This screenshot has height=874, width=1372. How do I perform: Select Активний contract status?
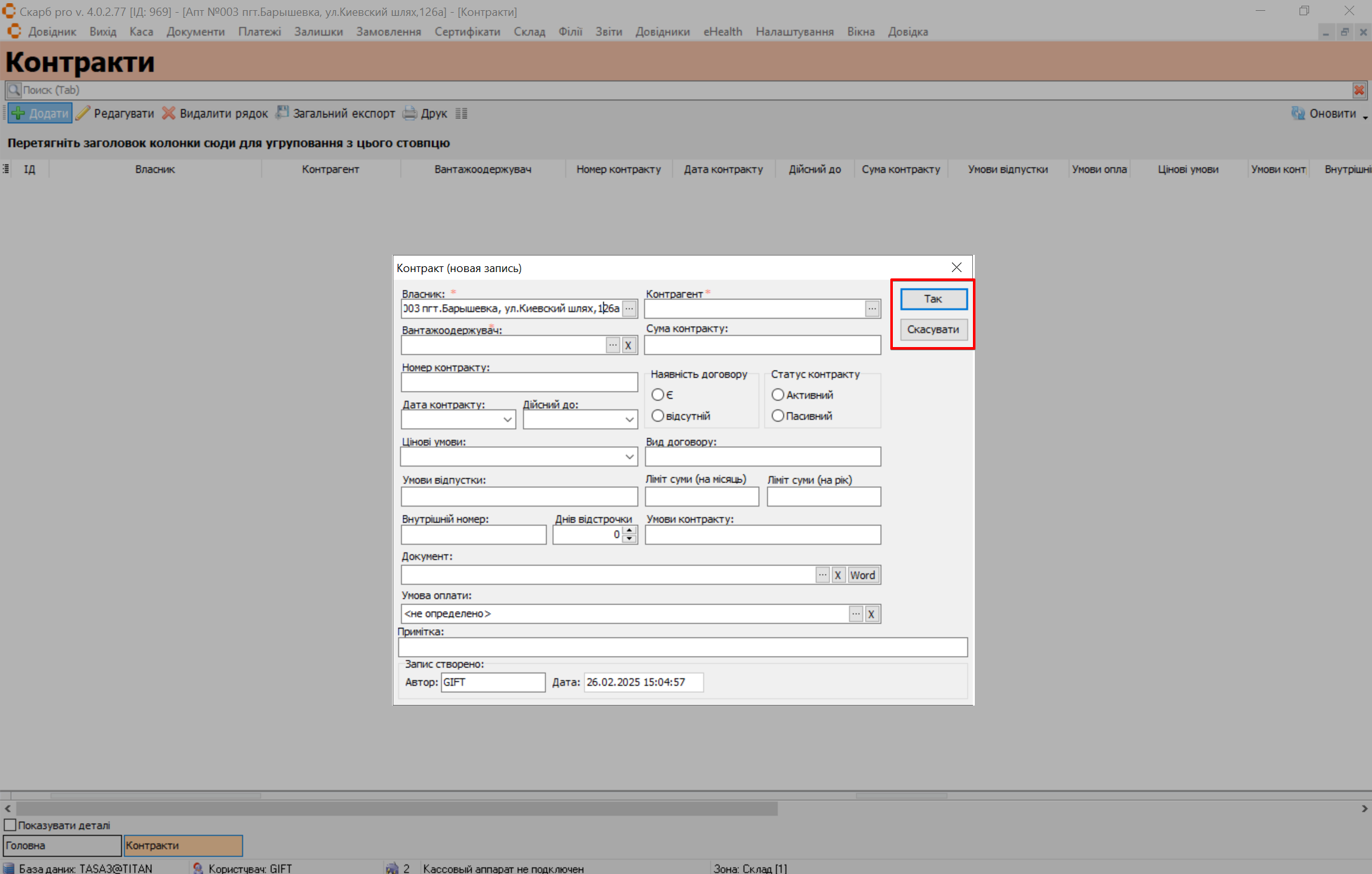tap(778, 395)
